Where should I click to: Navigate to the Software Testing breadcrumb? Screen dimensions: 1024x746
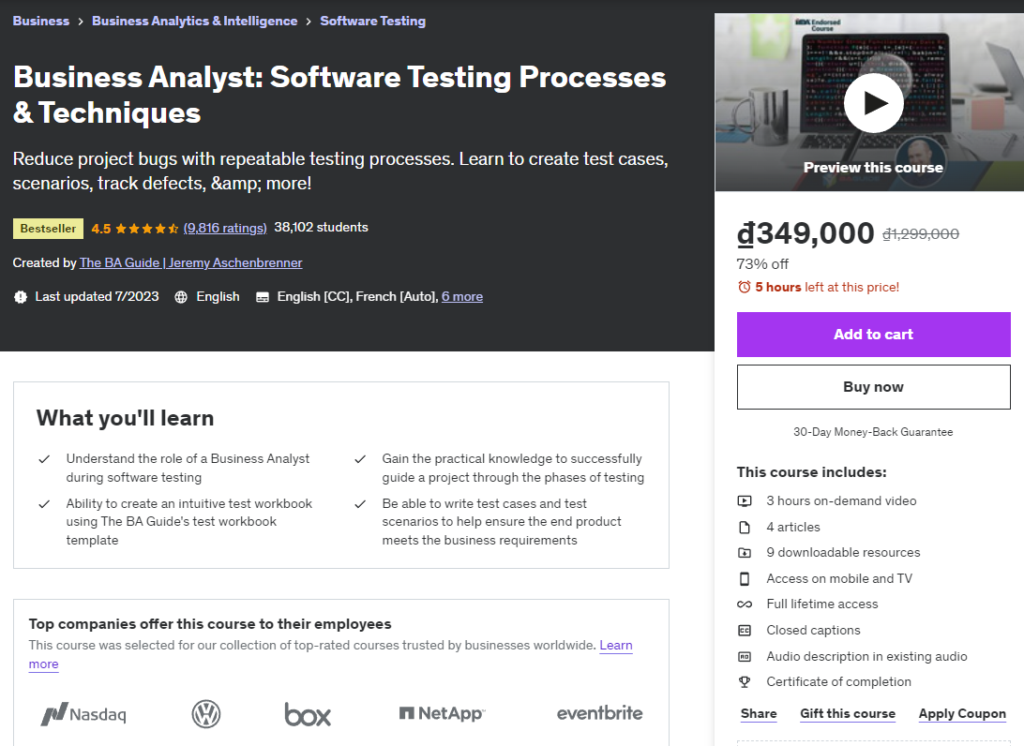pyautogui.click(x=373, y=20)
